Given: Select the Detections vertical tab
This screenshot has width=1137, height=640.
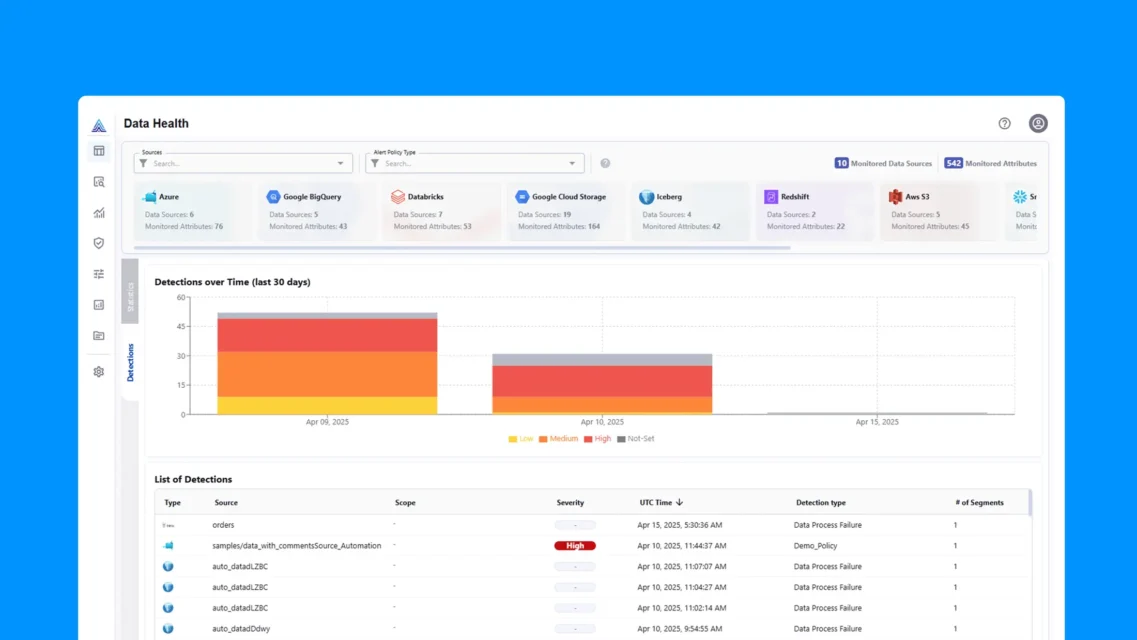Looking at the screenshot, I should 130,362.
